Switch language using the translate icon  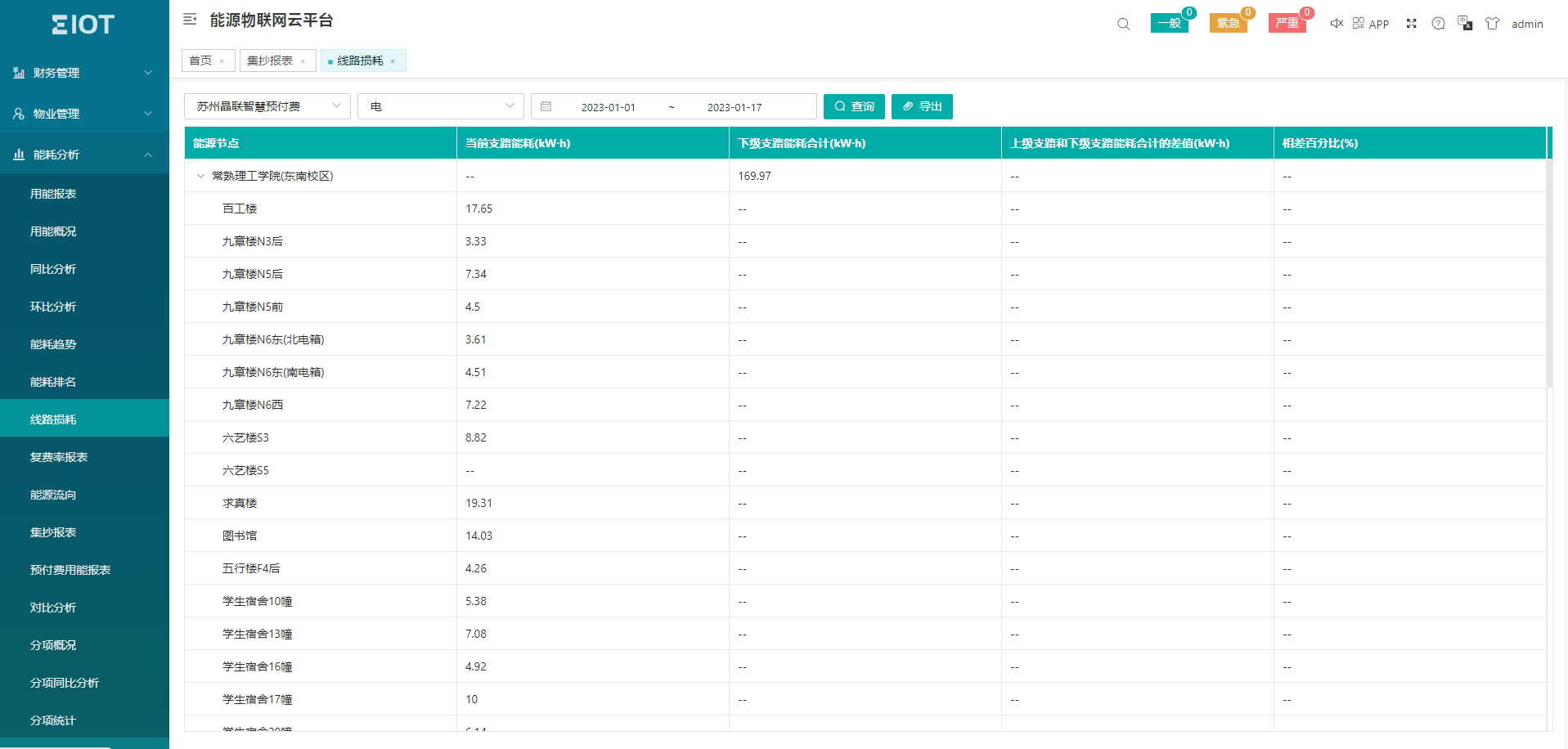tap(1465, 23)
